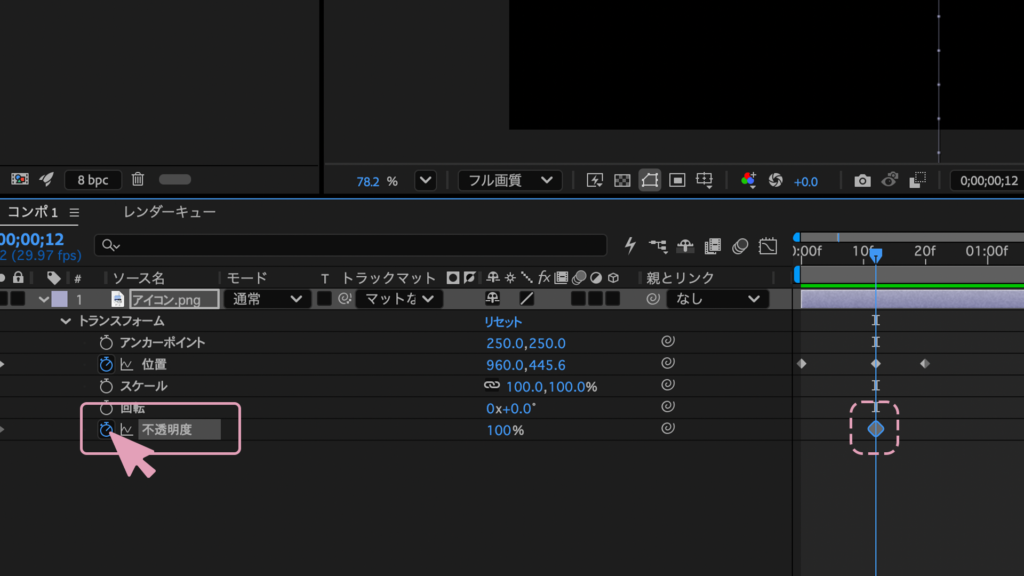
Task: Toggle the region of interest icon
Action: (x=677, y=180)
